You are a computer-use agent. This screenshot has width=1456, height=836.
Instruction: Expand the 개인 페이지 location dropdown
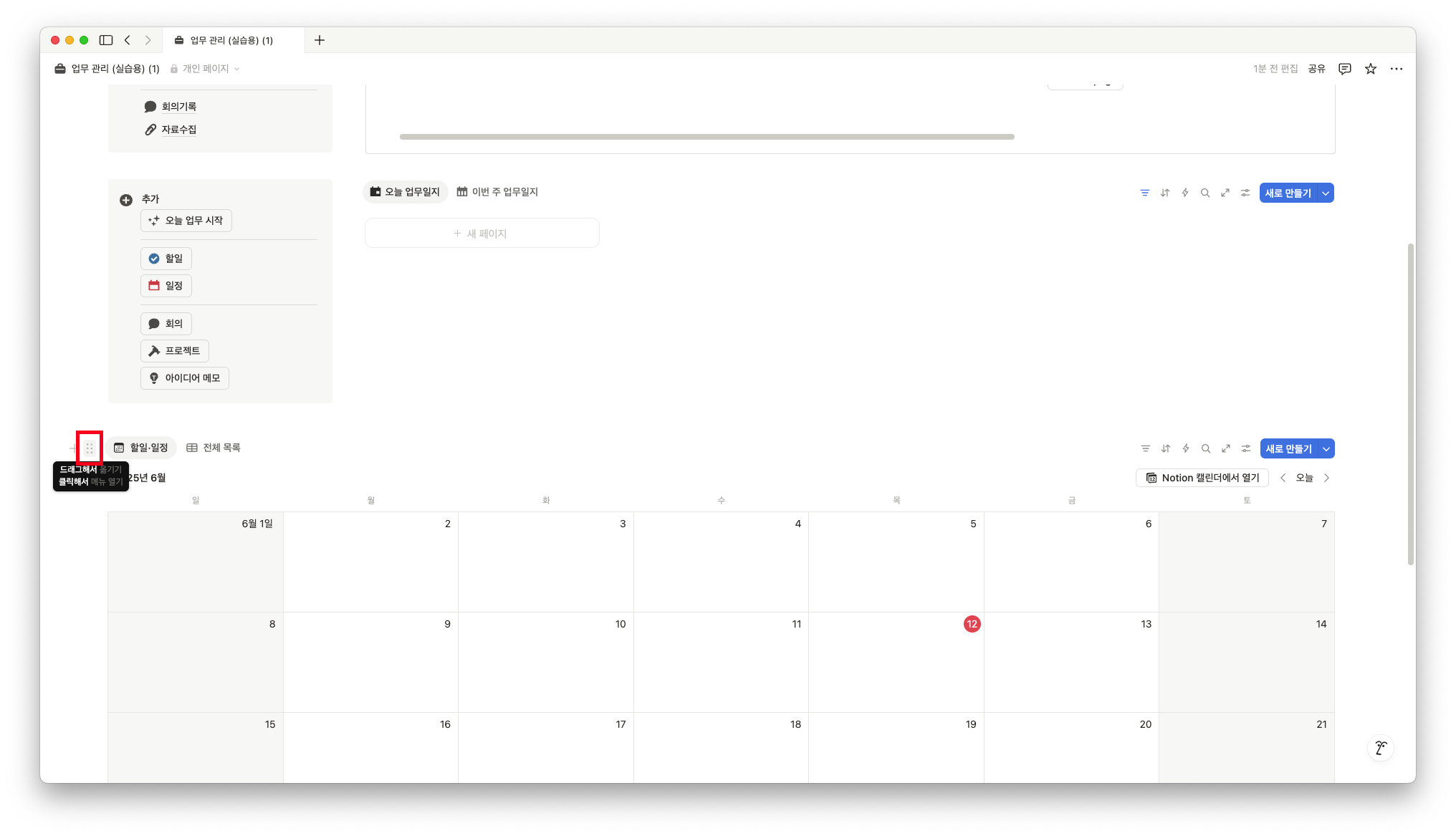pyautogui.click(x=205, y=69)
